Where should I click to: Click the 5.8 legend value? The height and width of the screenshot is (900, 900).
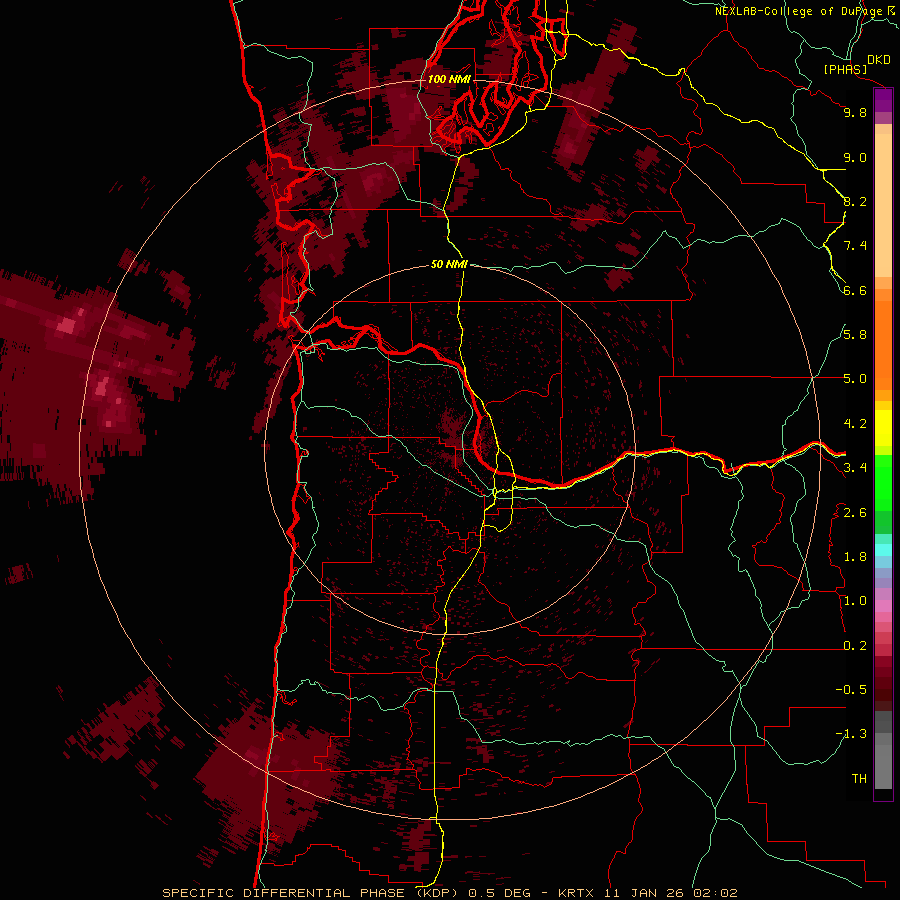tap(855, 335)
